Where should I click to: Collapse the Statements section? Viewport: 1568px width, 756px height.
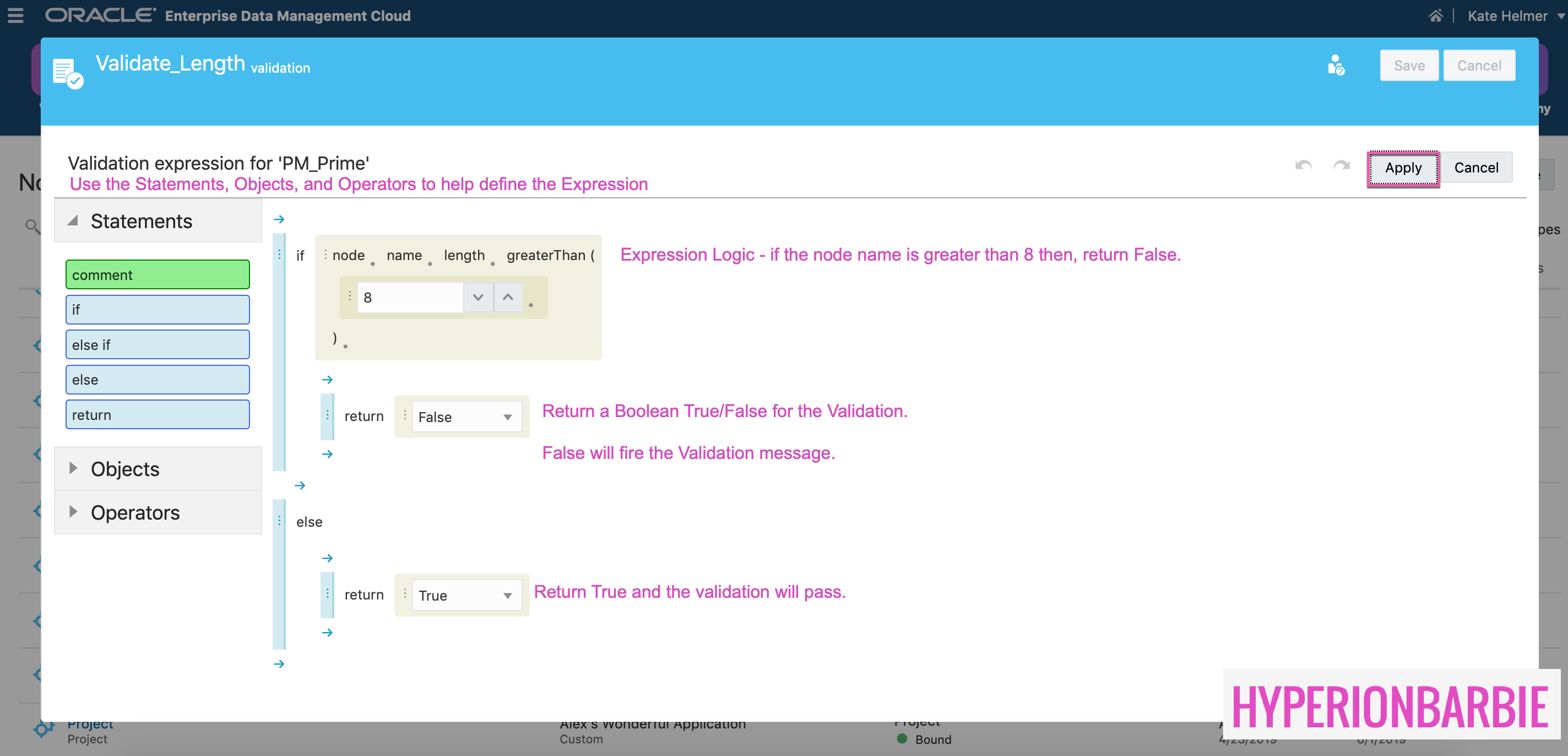74,221
